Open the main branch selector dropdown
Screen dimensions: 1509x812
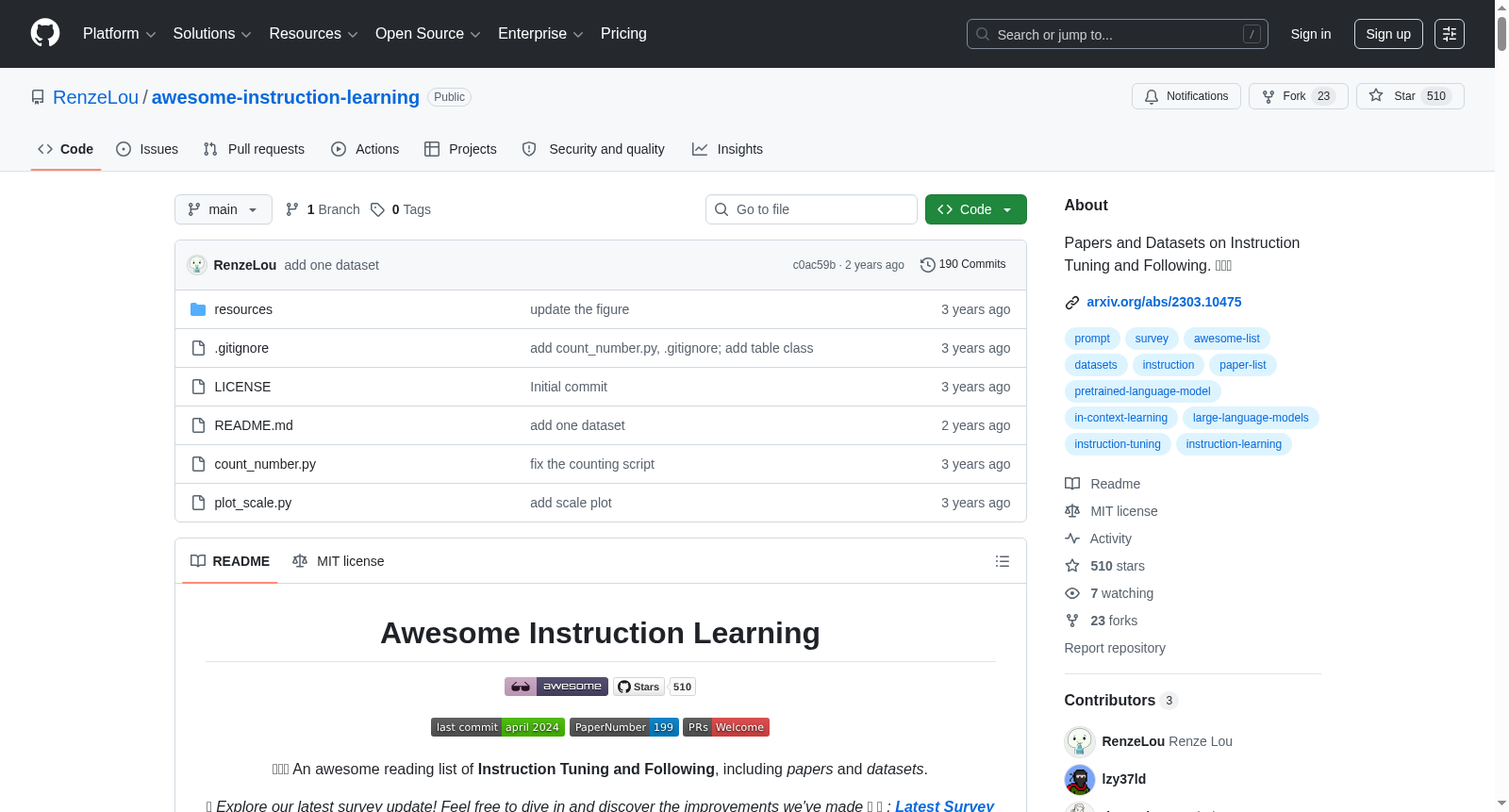224,209
